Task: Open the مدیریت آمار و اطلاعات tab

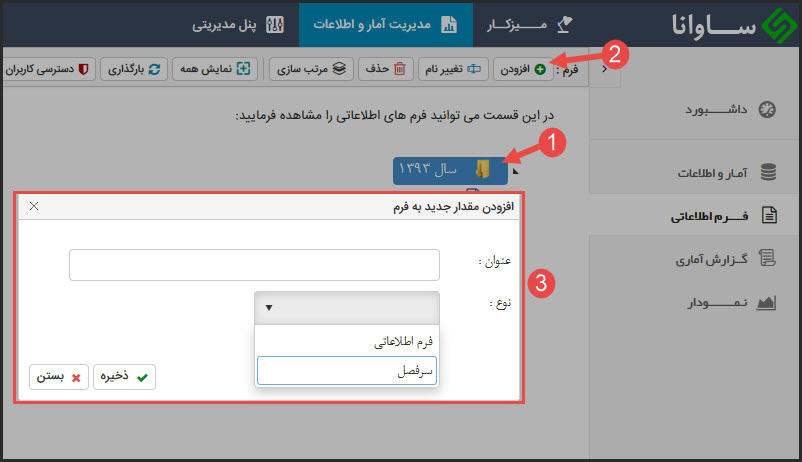Action: (386, 25)
